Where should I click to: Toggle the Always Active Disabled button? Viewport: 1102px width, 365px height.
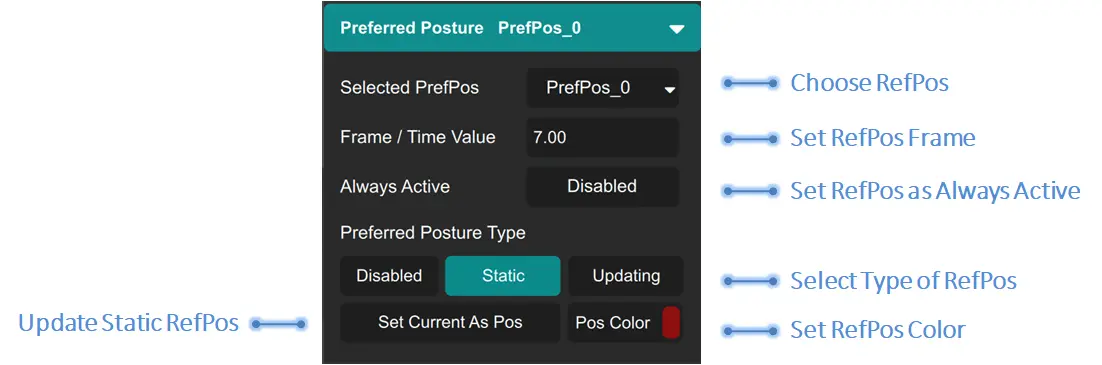(602, 186)
